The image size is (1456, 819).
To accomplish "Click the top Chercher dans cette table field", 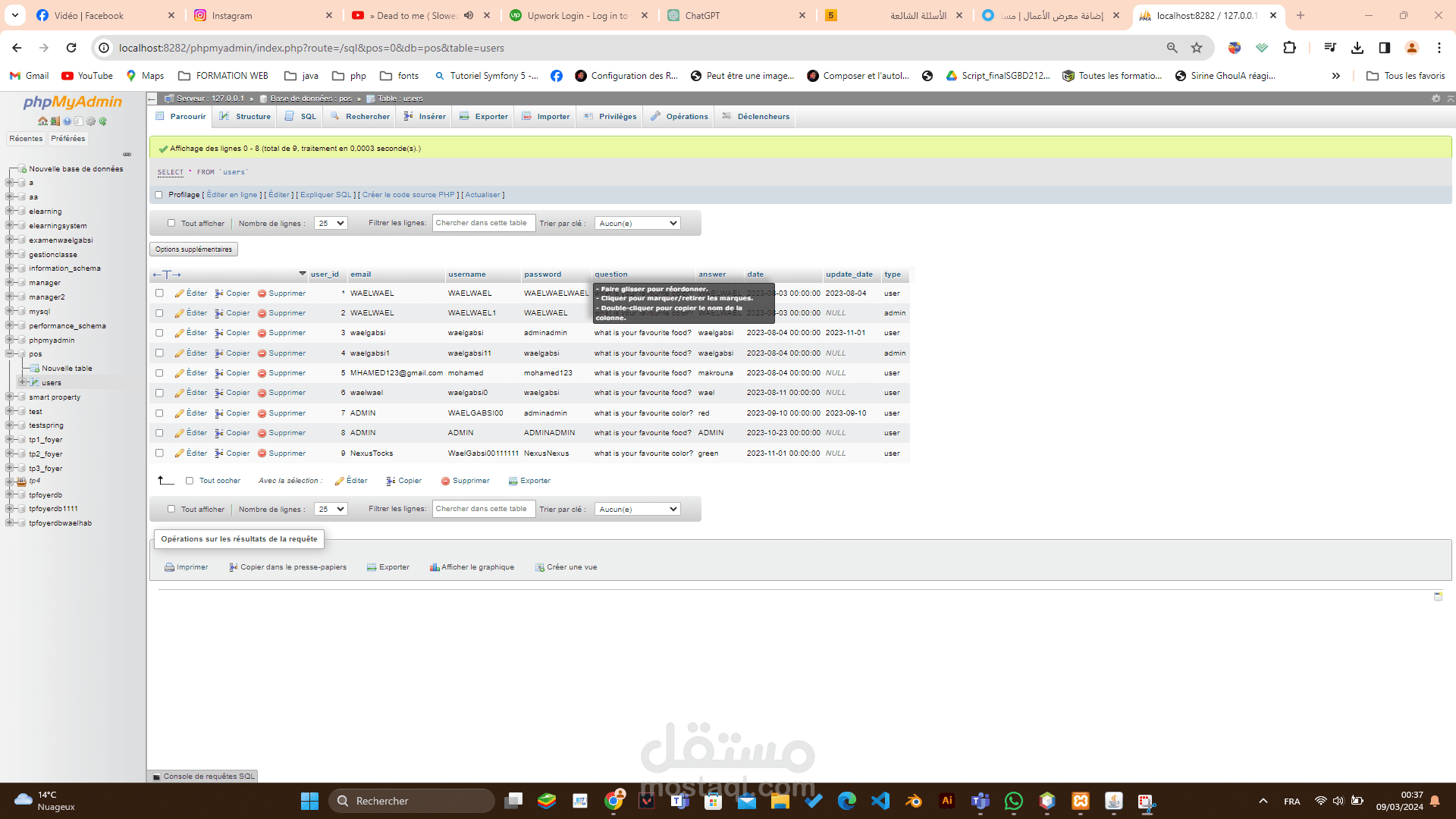I will point(483,223).
